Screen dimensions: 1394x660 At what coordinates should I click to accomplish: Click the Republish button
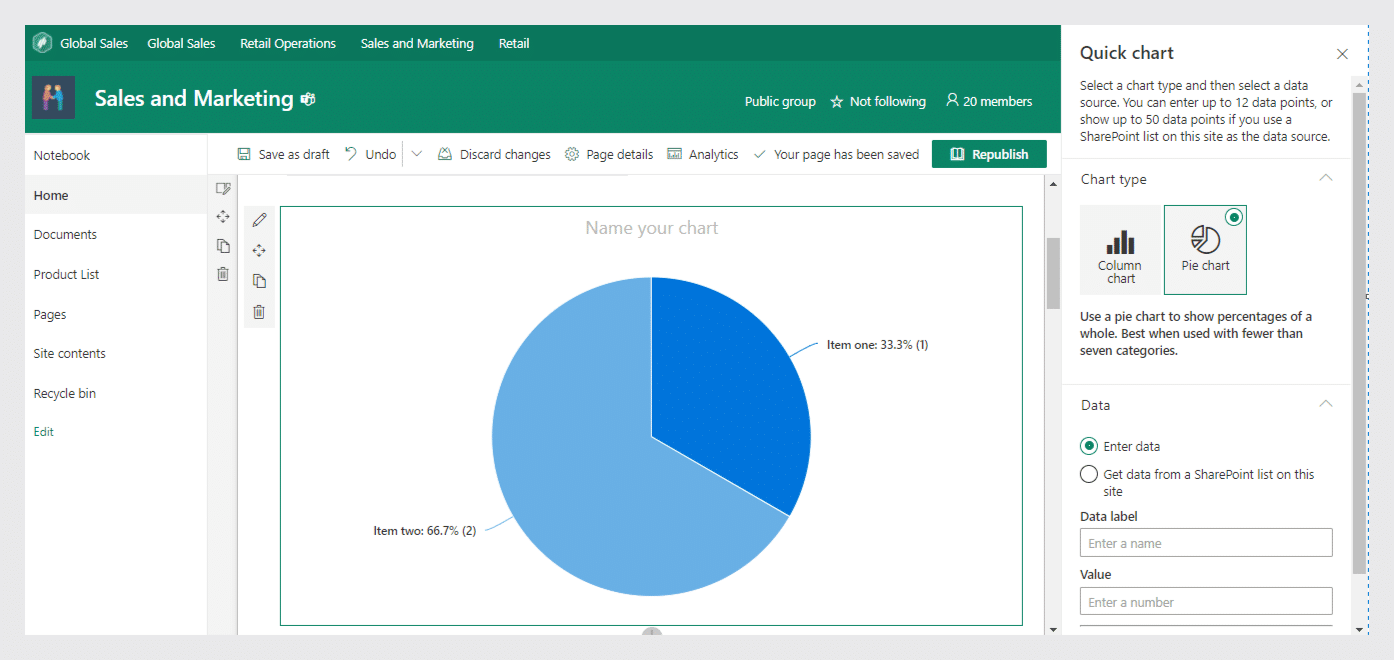[x=989, y=153]
